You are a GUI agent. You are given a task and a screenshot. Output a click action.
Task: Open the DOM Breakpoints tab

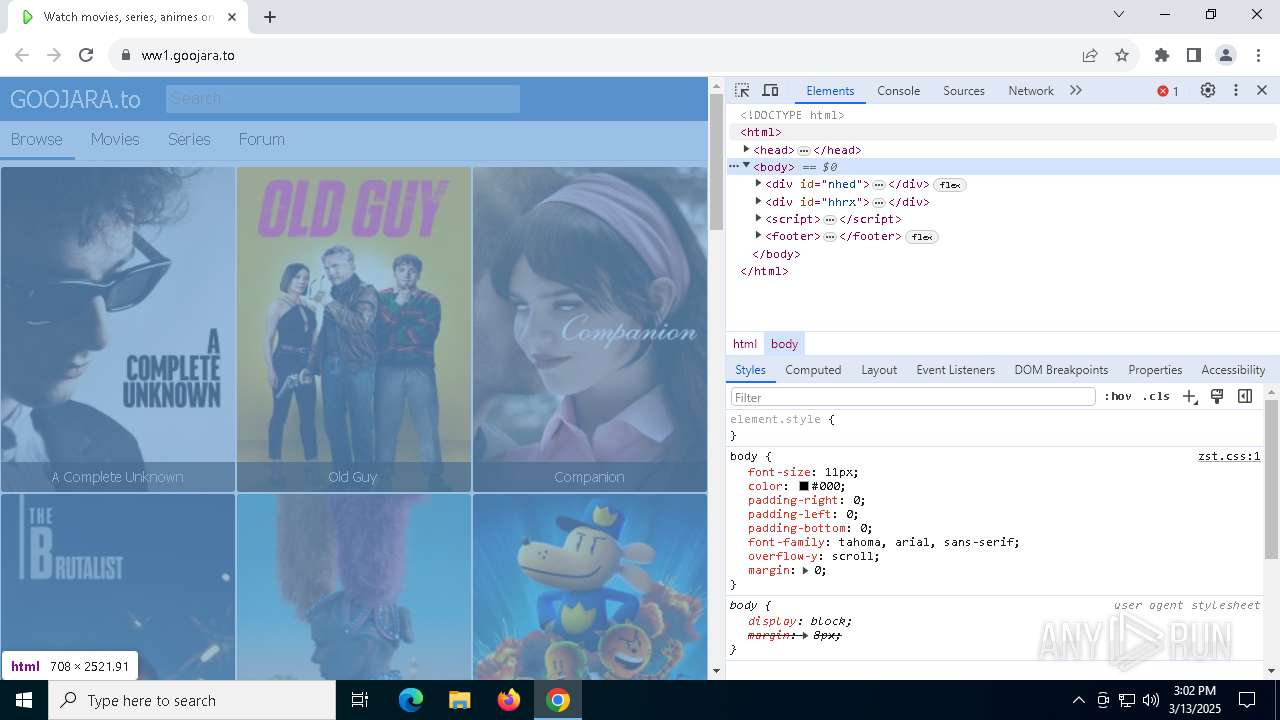[1061, 369]
